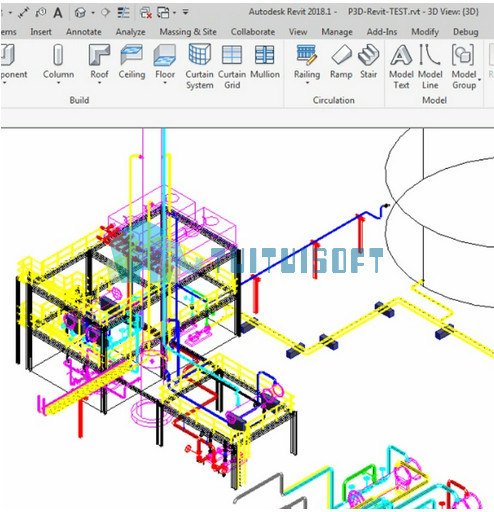The image size is (494, 512).
Task: Select the Ceiling tool
Action: pos(132,62)
